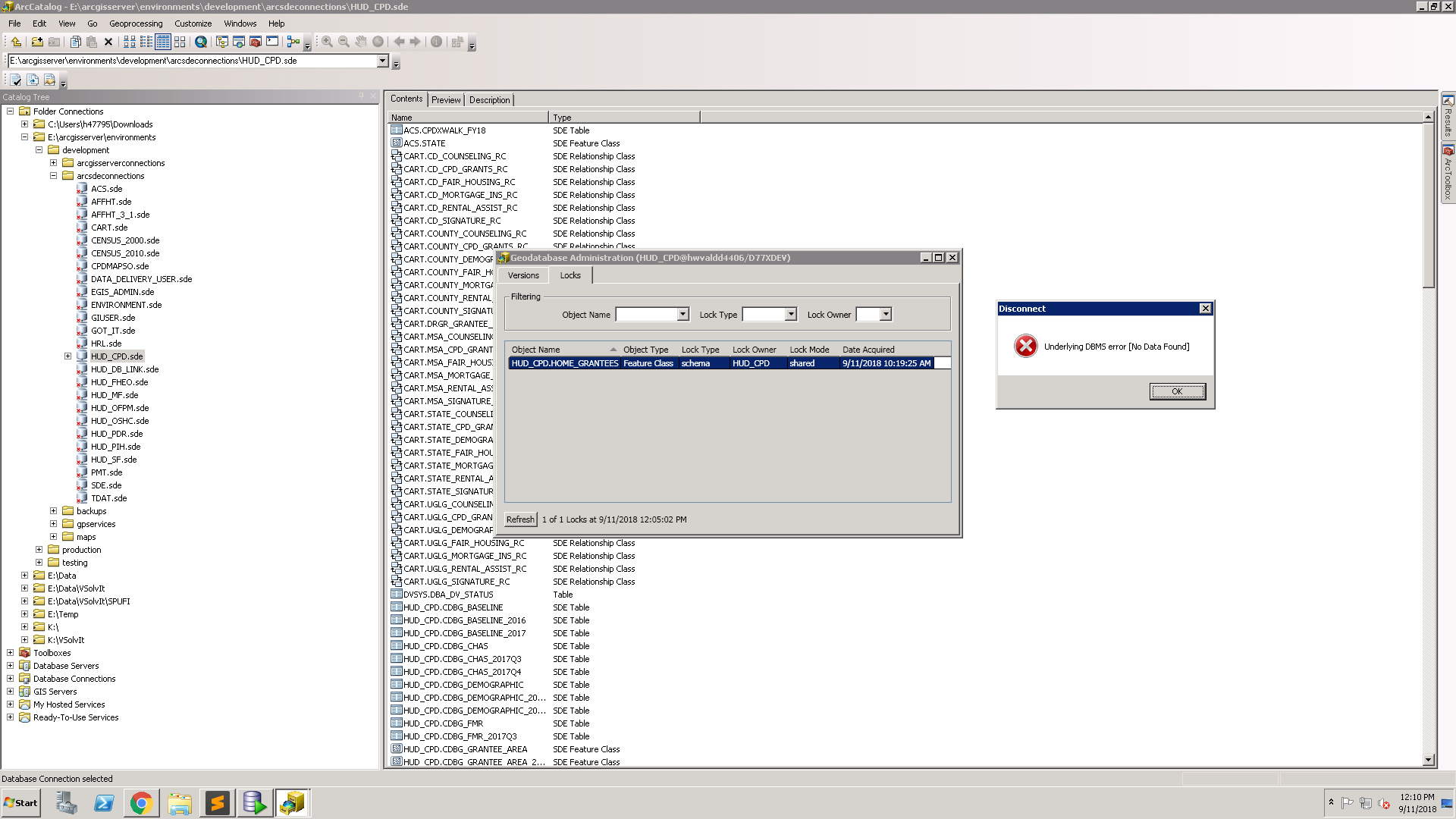Switch to the Versions tab
1456x819 pixels.
pyautogui.click(x=523, y=276)
